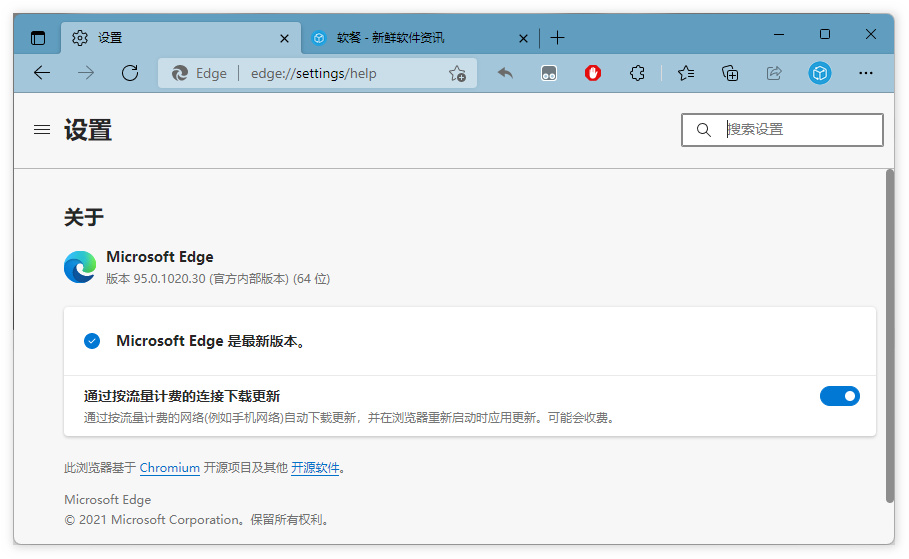Open the Tampermonkey extension icon
This screenshot has width=909, height=559.
(548, 73)
